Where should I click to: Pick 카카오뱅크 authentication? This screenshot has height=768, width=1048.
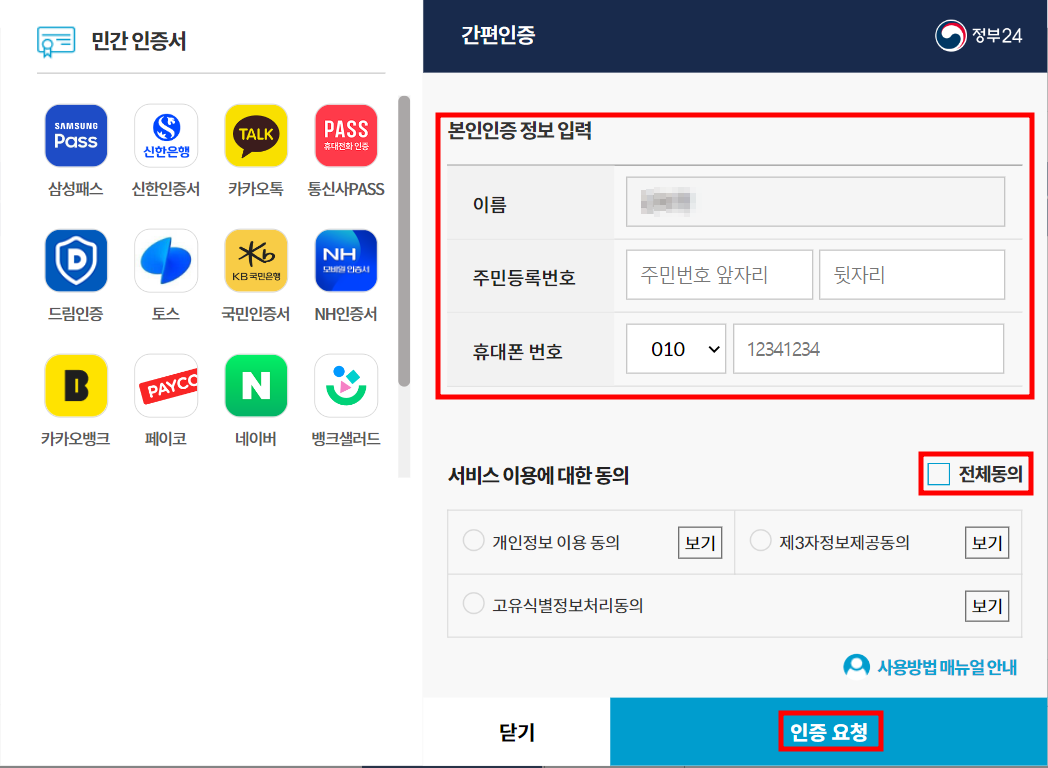point(76,384)
